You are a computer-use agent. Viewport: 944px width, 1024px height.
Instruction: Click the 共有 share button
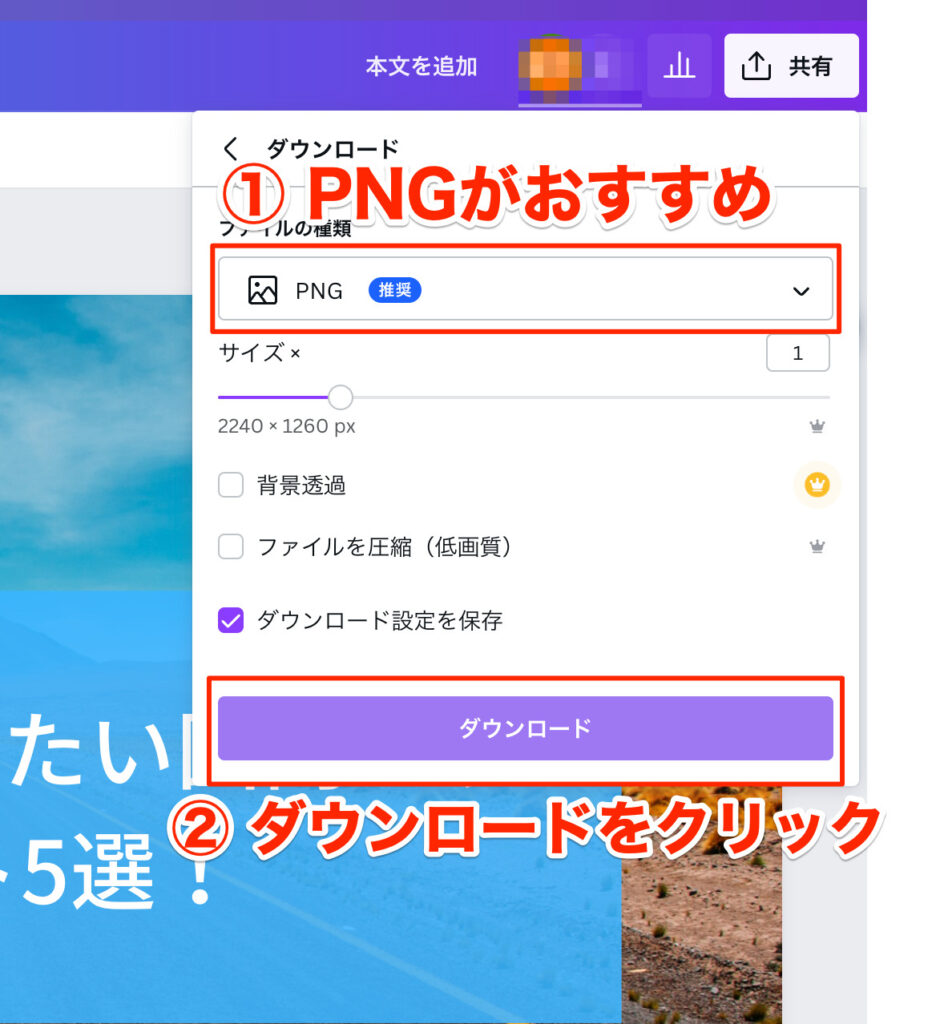791,66
